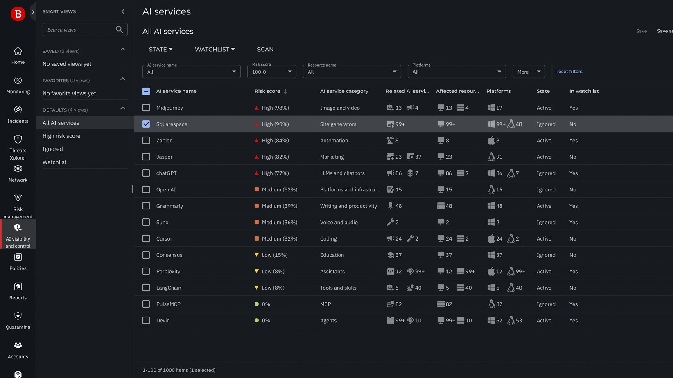Click the Grammarly service name
This screenshot has width=673, height=378.
(x=169, y=206)
